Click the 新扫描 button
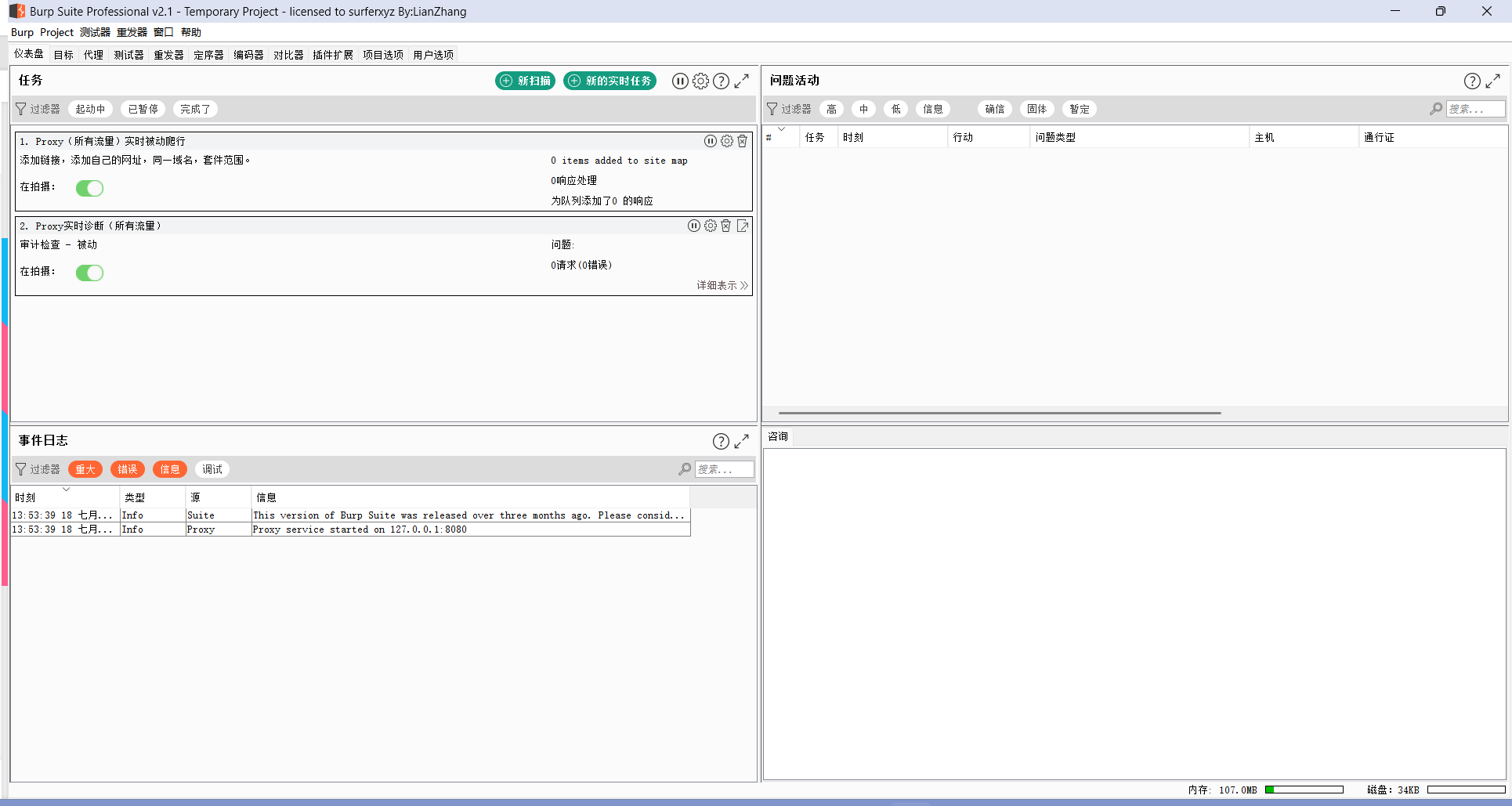The image size is (1512, 806). pos(526,81)
